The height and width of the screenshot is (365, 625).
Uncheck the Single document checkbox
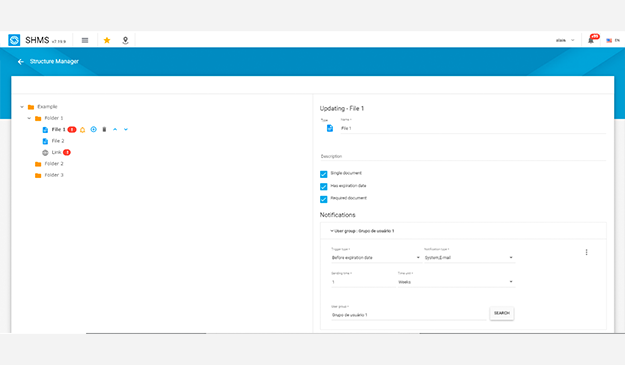(x=324, y=174)
